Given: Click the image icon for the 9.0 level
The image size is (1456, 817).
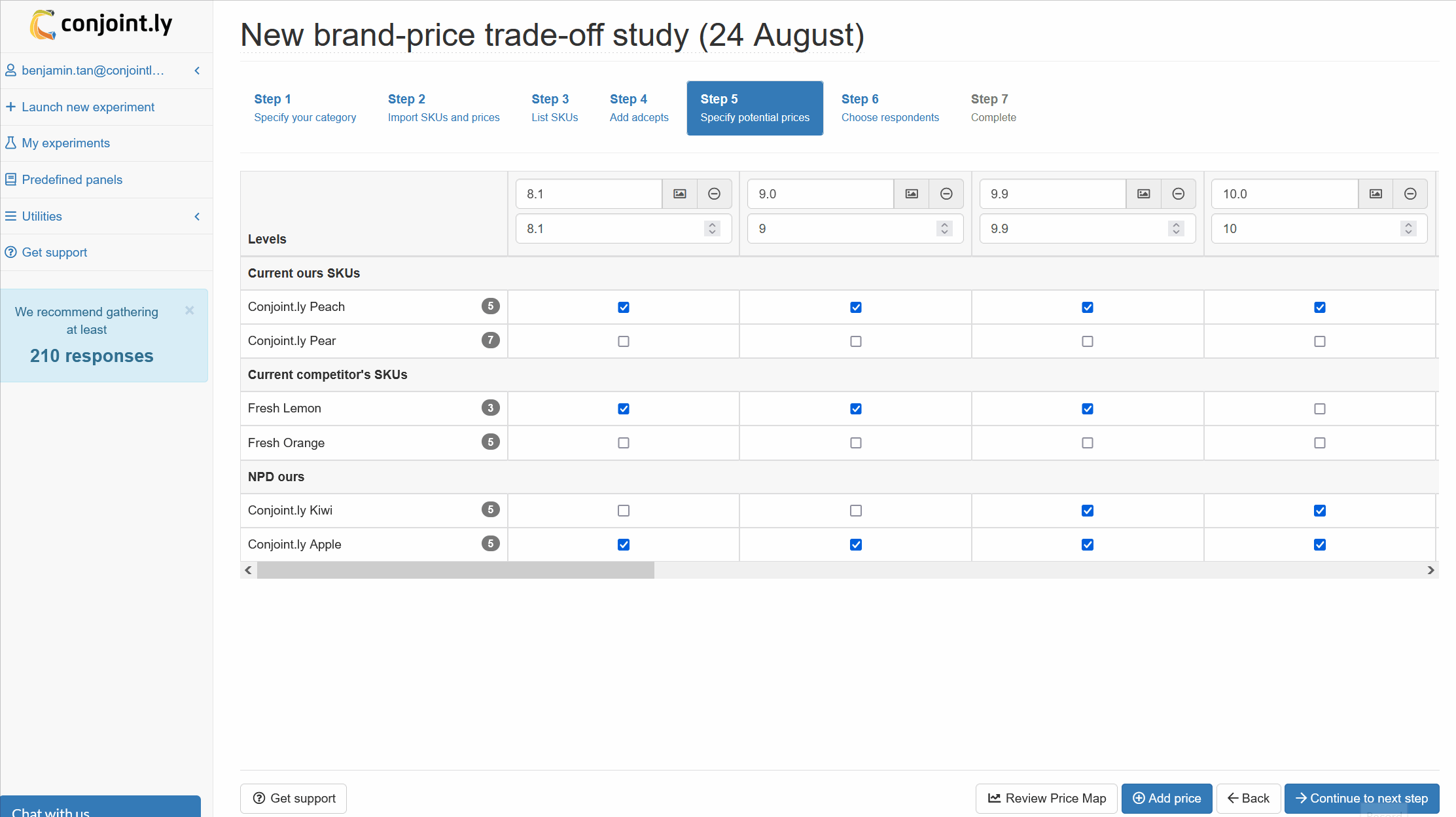Looking at the screenshot, I should coord(912,194).
